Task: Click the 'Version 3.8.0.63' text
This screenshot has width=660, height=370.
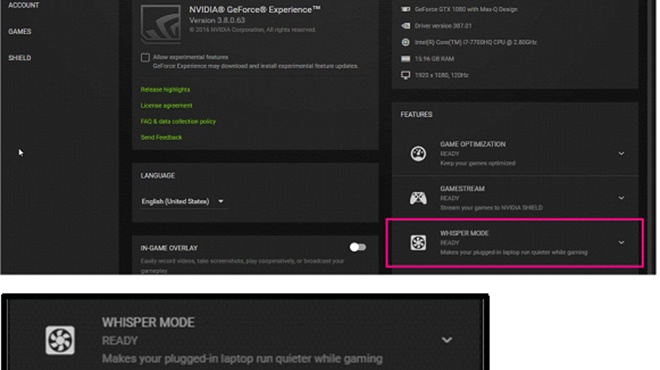Action: pos(217,20)
